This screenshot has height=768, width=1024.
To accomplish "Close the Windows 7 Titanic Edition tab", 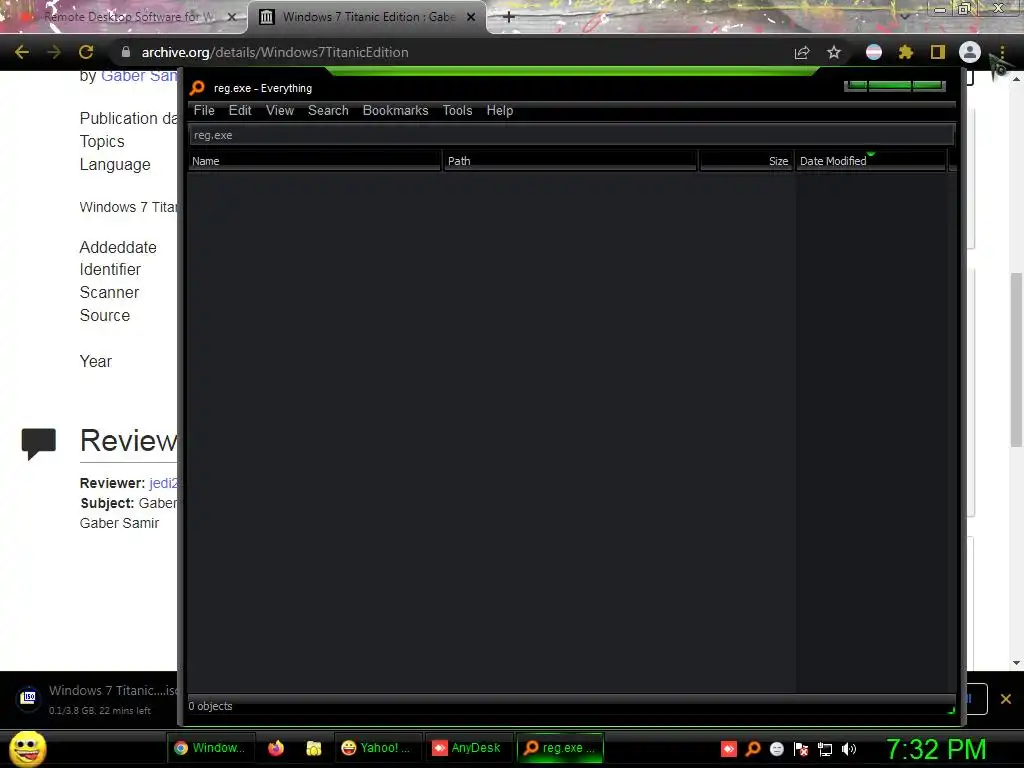I will tap(471, 17).
